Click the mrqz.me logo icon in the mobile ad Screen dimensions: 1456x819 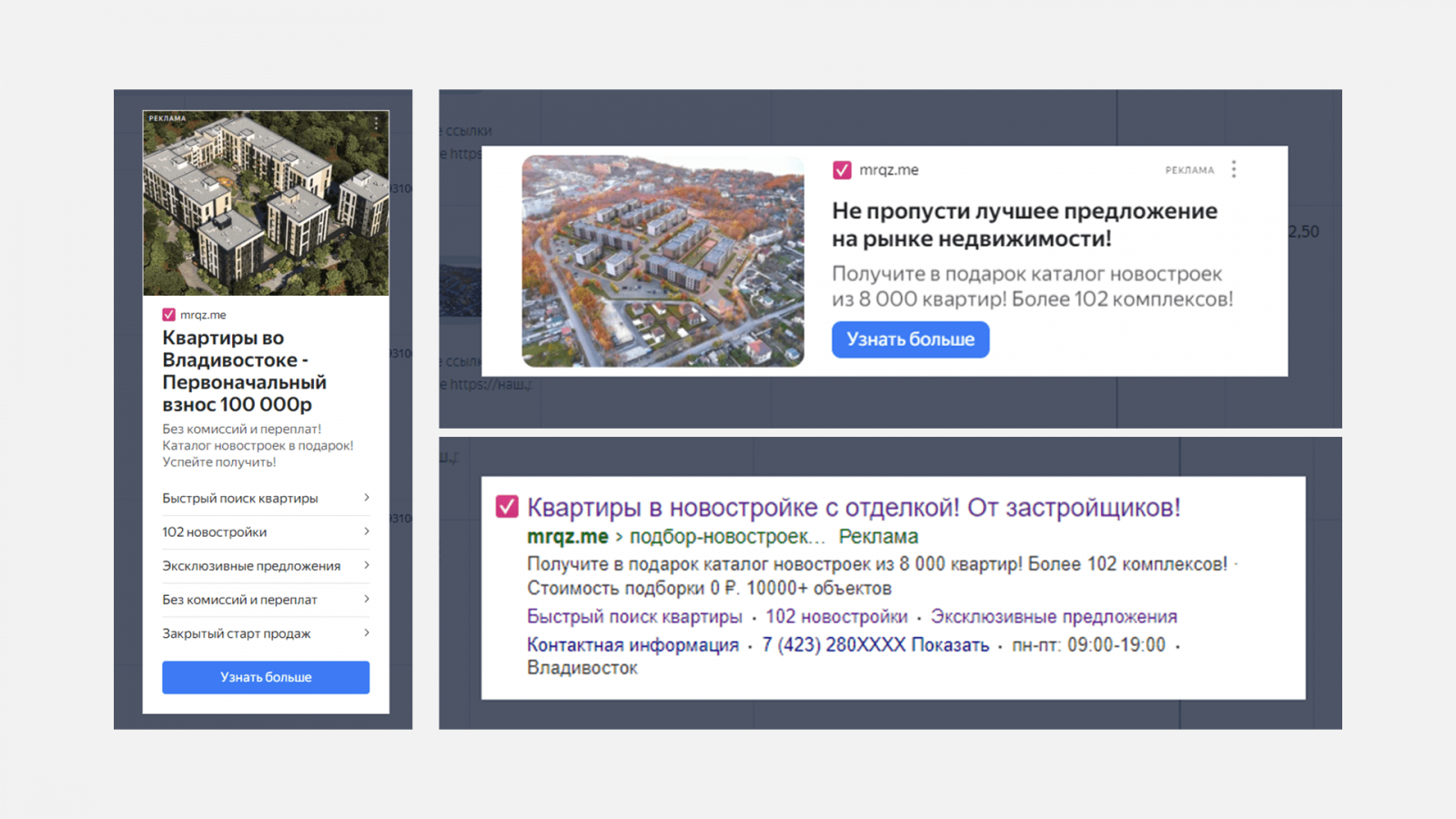[x=168, y=315]
